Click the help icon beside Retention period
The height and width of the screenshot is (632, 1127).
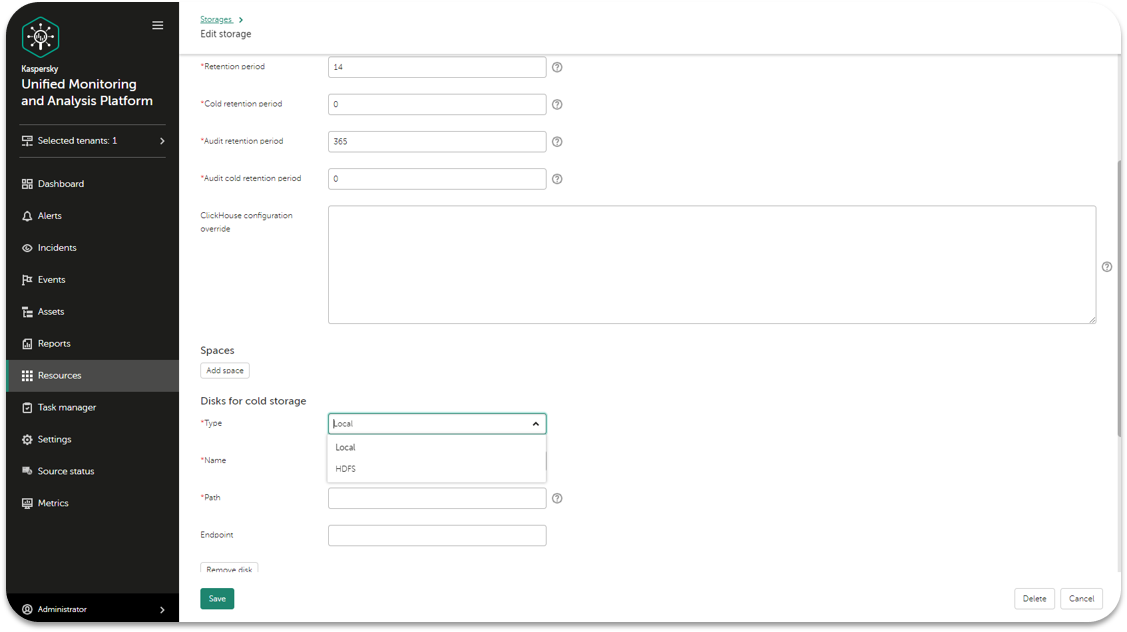[x=557, y=66]
